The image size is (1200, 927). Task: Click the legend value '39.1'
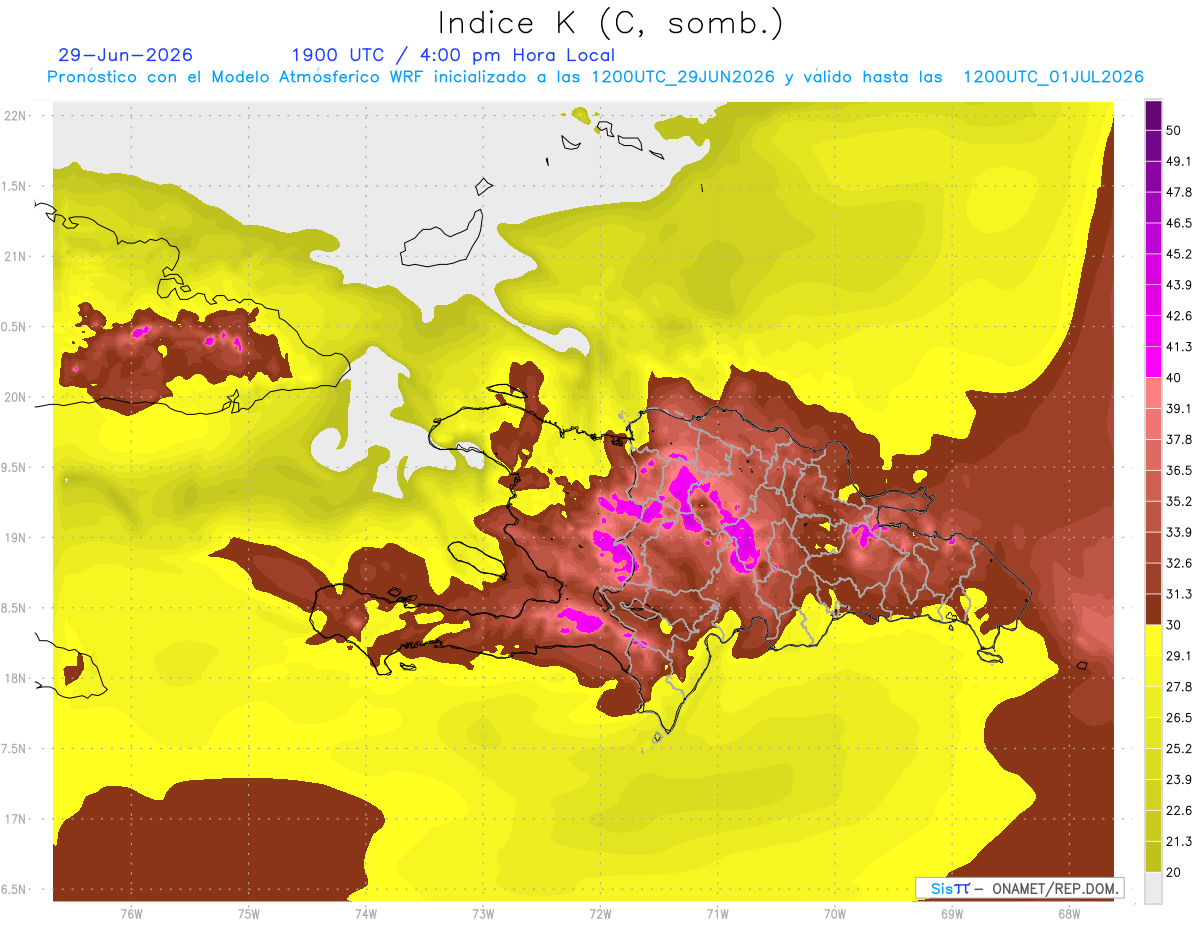pyautogui.click(x=1178, y=409)
